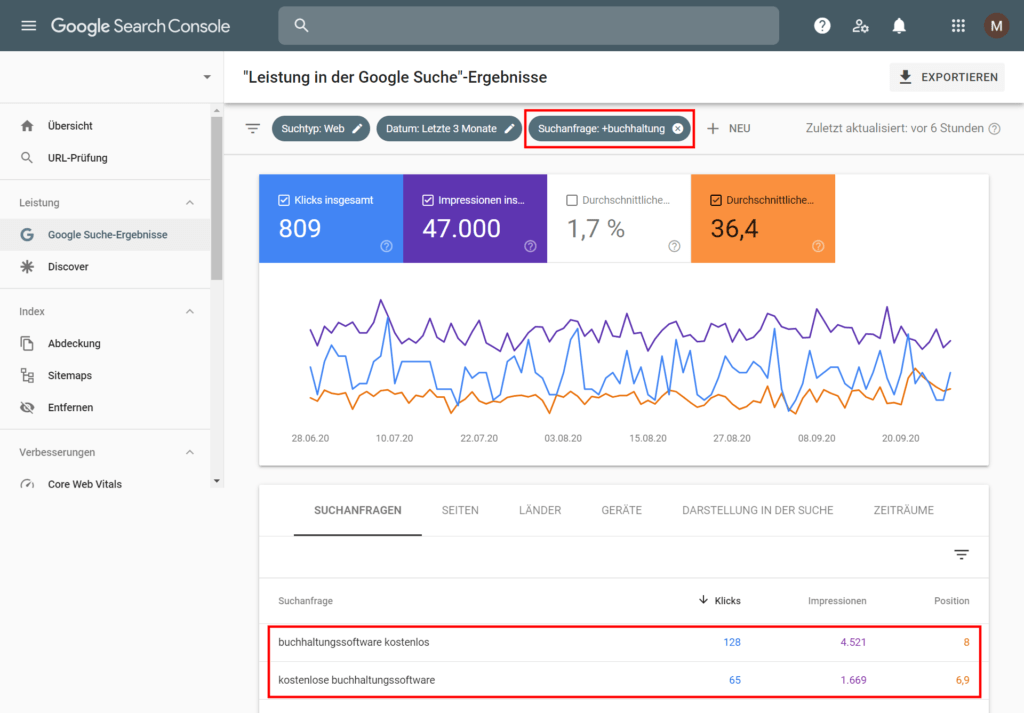Switch to the GERÄTE tab
Viewport: 1024px width, 713px height.
pyautogui.click(x=622, y=511)
